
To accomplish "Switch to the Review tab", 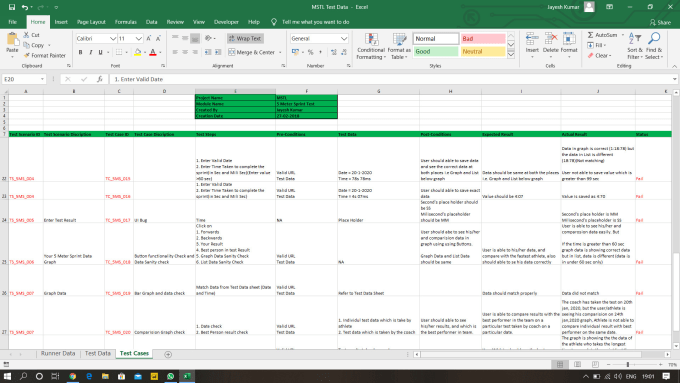I will 175,22.
